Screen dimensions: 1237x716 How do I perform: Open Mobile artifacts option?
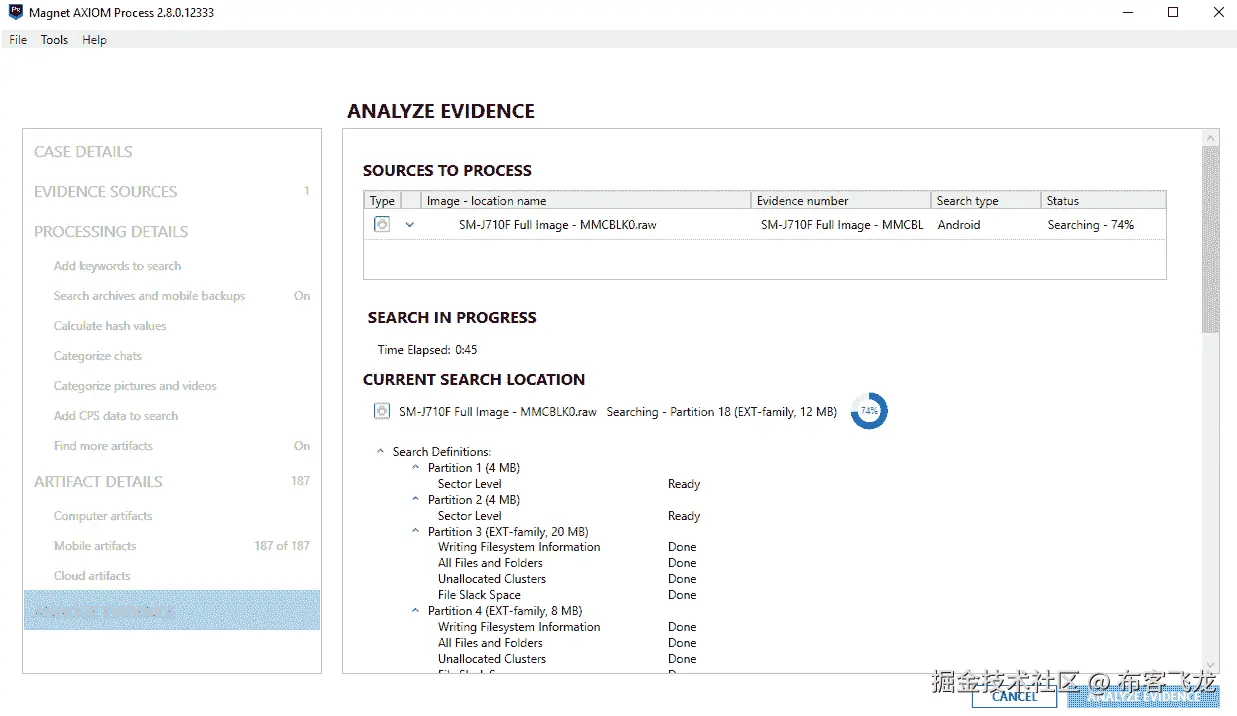(x=95, y=546)
